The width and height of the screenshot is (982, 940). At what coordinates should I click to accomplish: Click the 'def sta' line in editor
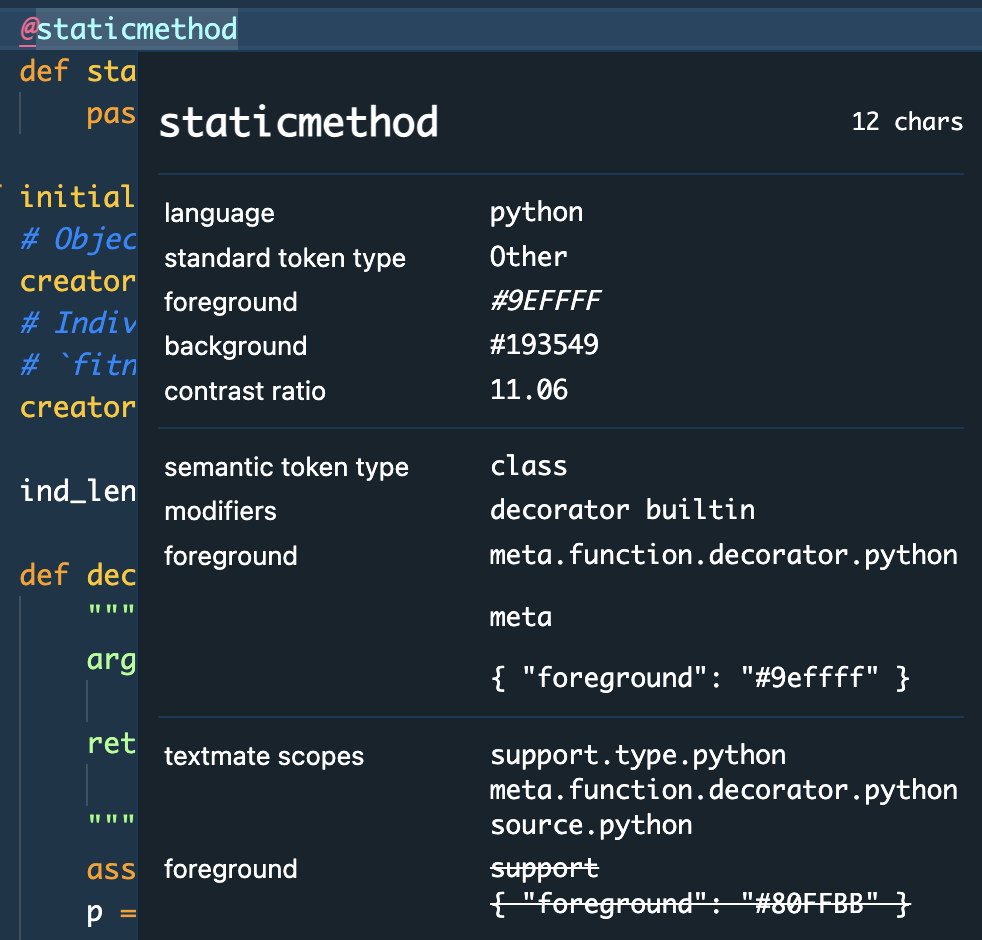tap(78, 71)
